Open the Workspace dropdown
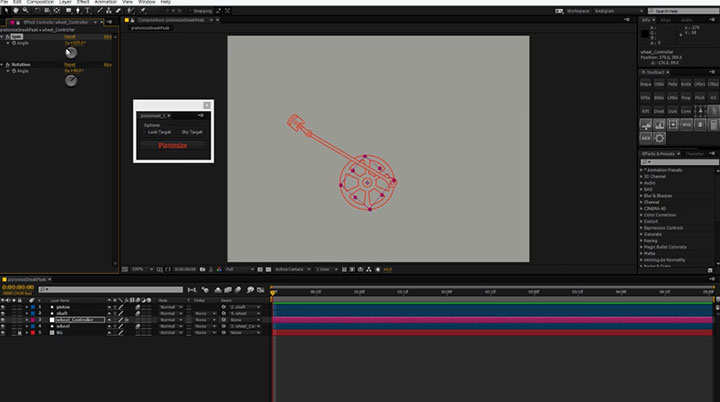The image size is (720, 402). pyautogui.click(x=619, y=11)
